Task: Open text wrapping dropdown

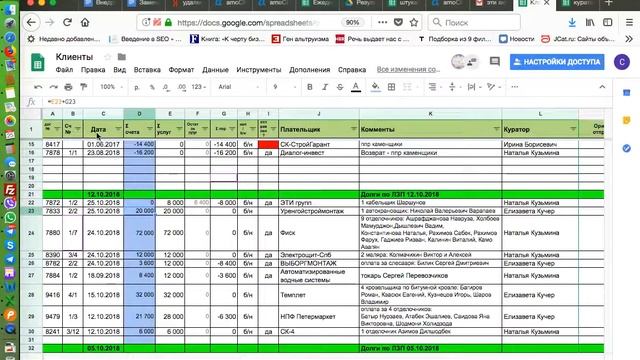Action: click(x=474, y=87)
